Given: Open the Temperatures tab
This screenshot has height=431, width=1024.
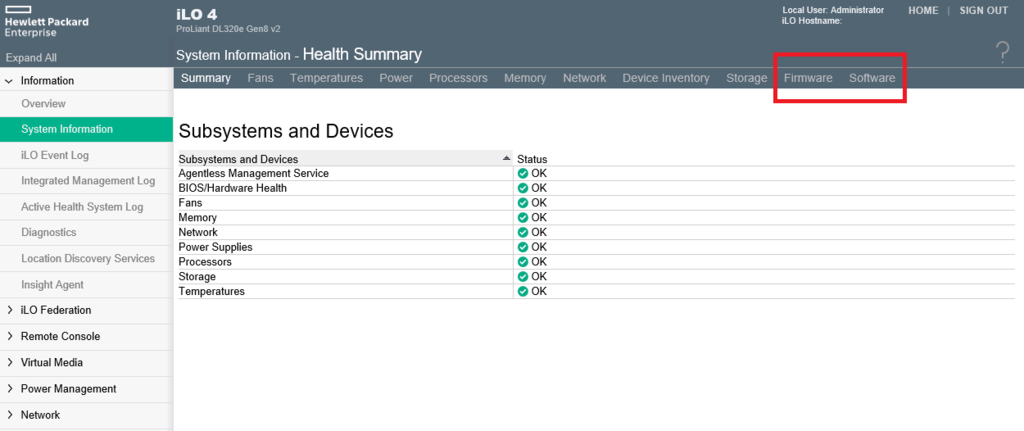Looking at the screenshot, I should 327,78.
